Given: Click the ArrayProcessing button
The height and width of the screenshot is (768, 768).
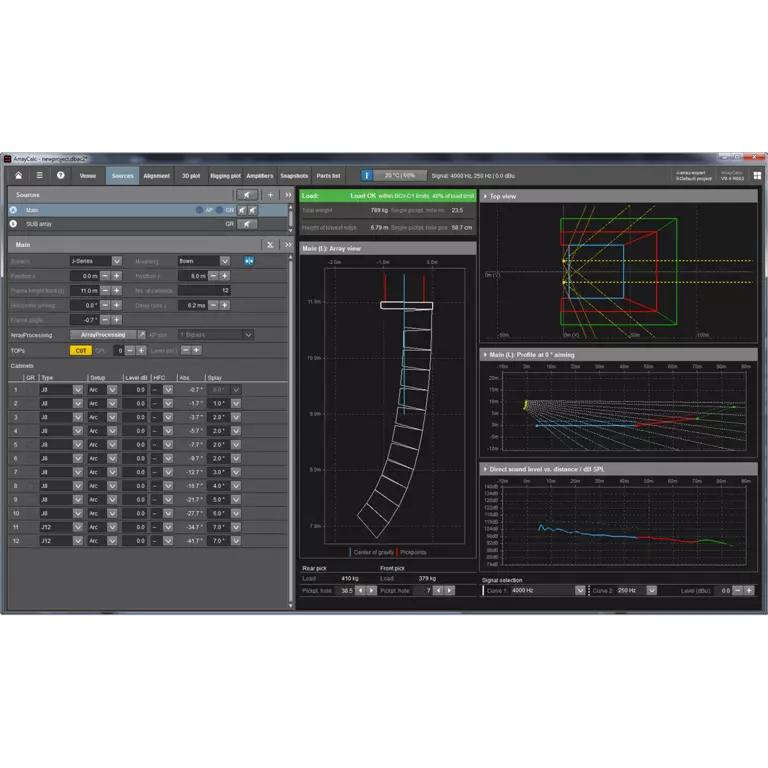Looking at the screenshot, I should pos(103,335).
